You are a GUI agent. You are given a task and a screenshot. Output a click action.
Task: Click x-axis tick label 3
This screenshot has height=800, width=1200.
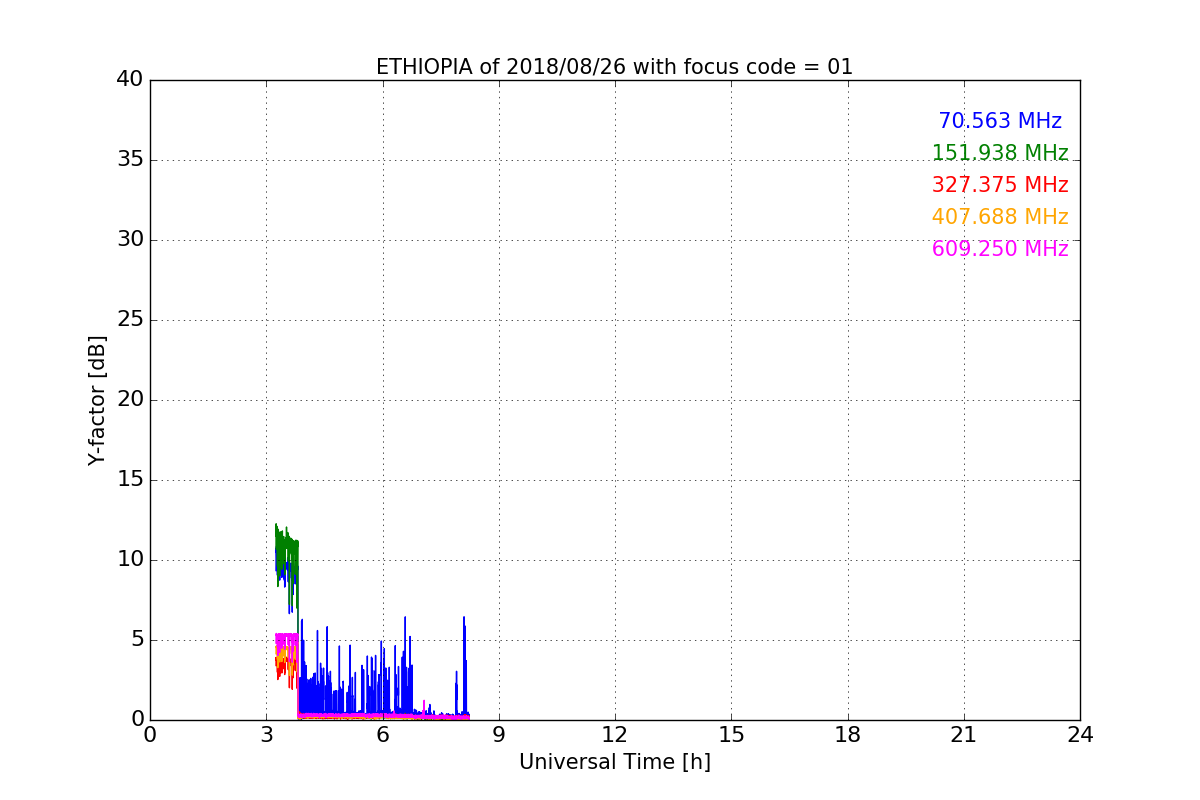266,735
